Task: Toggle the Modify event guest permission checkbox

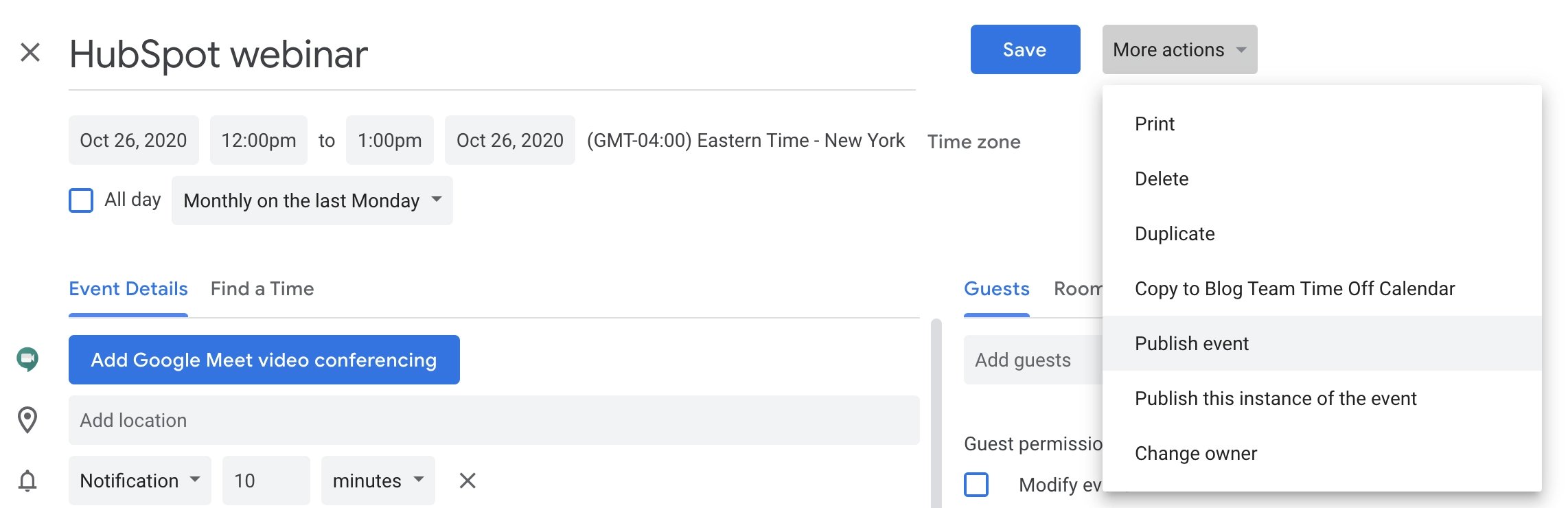Action: pos(976,485)
